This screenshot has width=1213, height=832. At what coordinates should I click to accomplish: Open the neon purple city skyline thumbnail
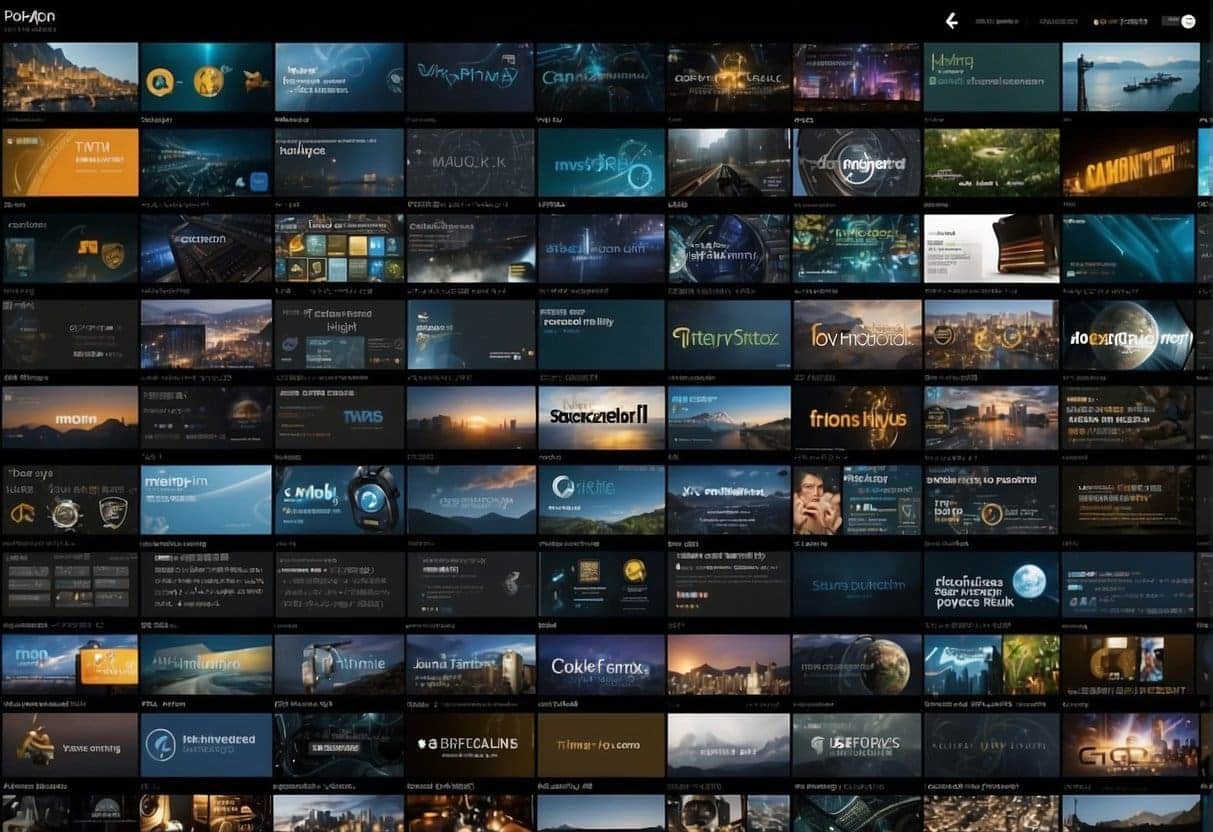(856, 77)
